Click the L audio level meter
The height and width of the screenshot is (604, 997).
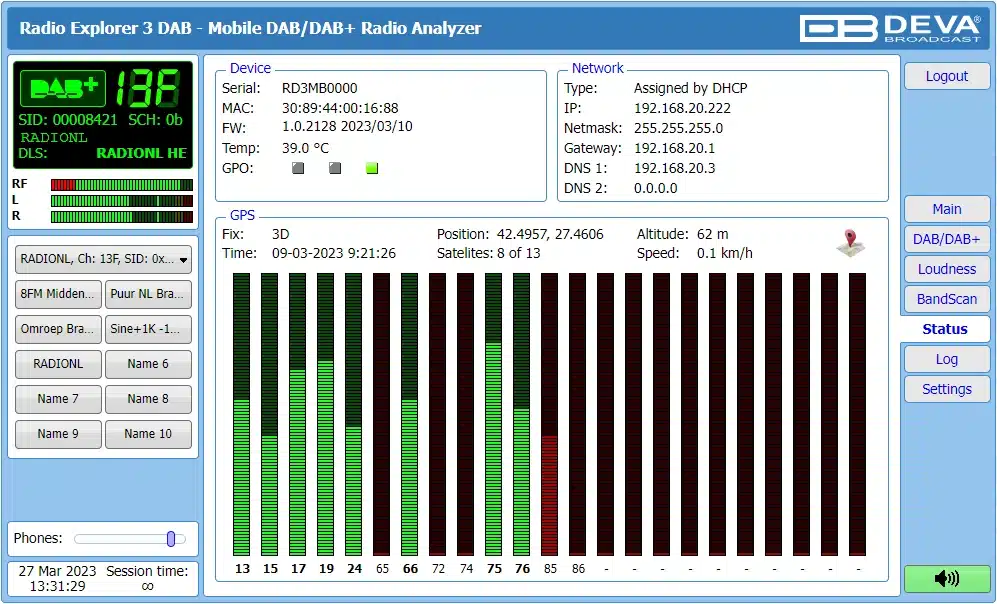coord(121,201)
